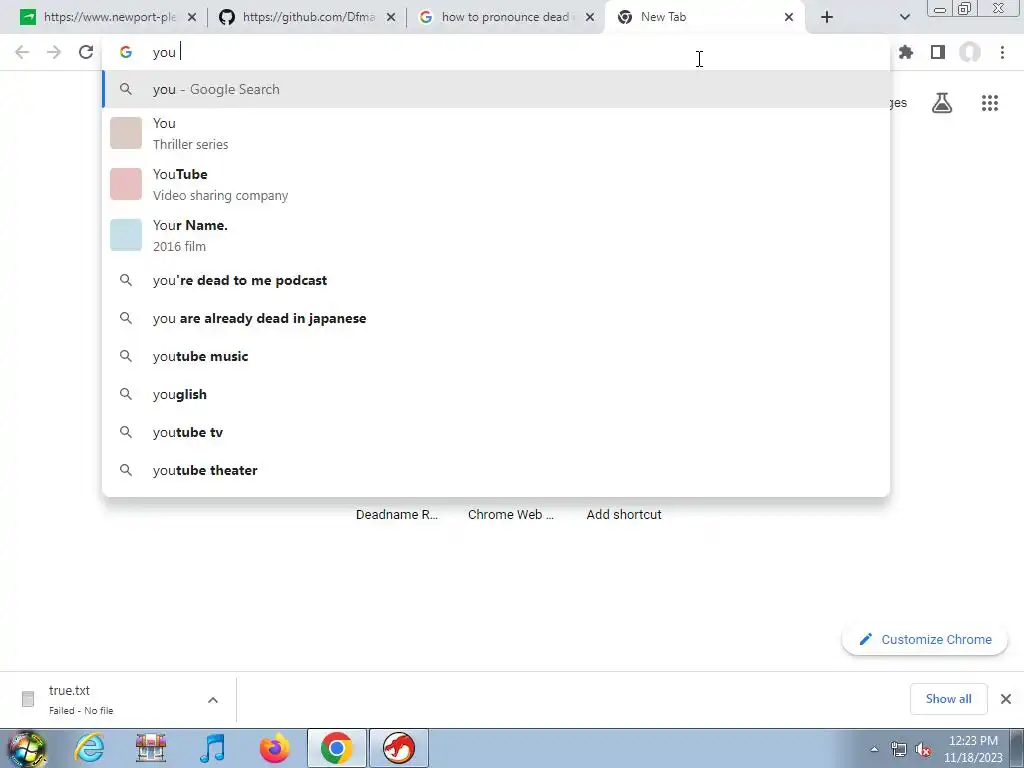
Task: Select the 'youtube music' suggestion
Action: [x=496, y=356]
